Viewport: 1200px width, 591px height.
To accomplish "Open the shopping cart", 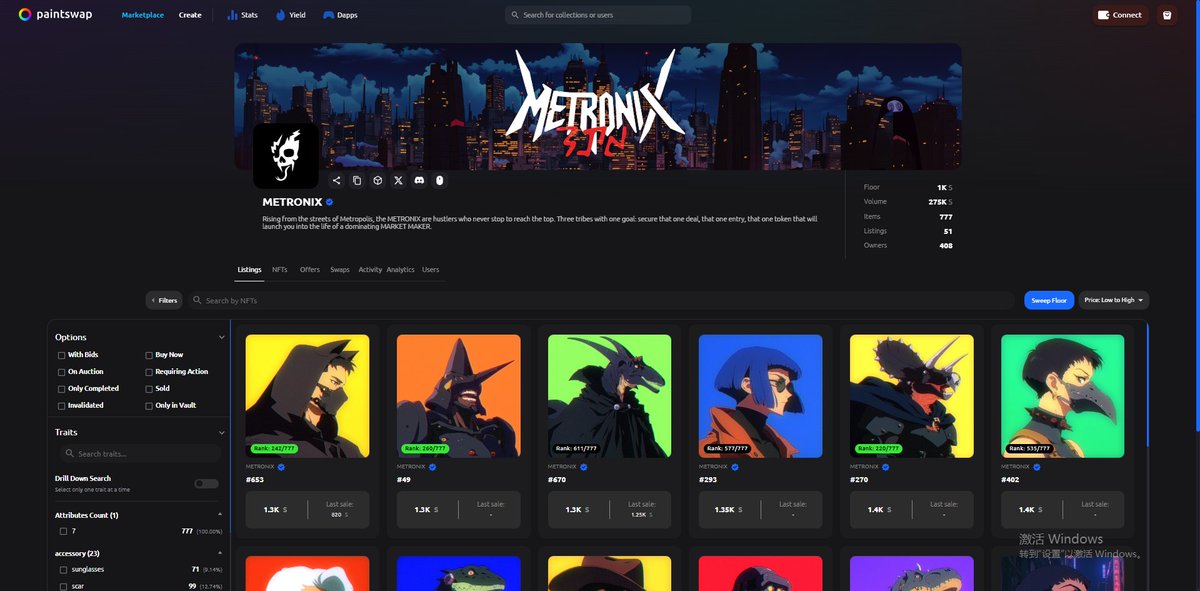I will point(1166,15).
